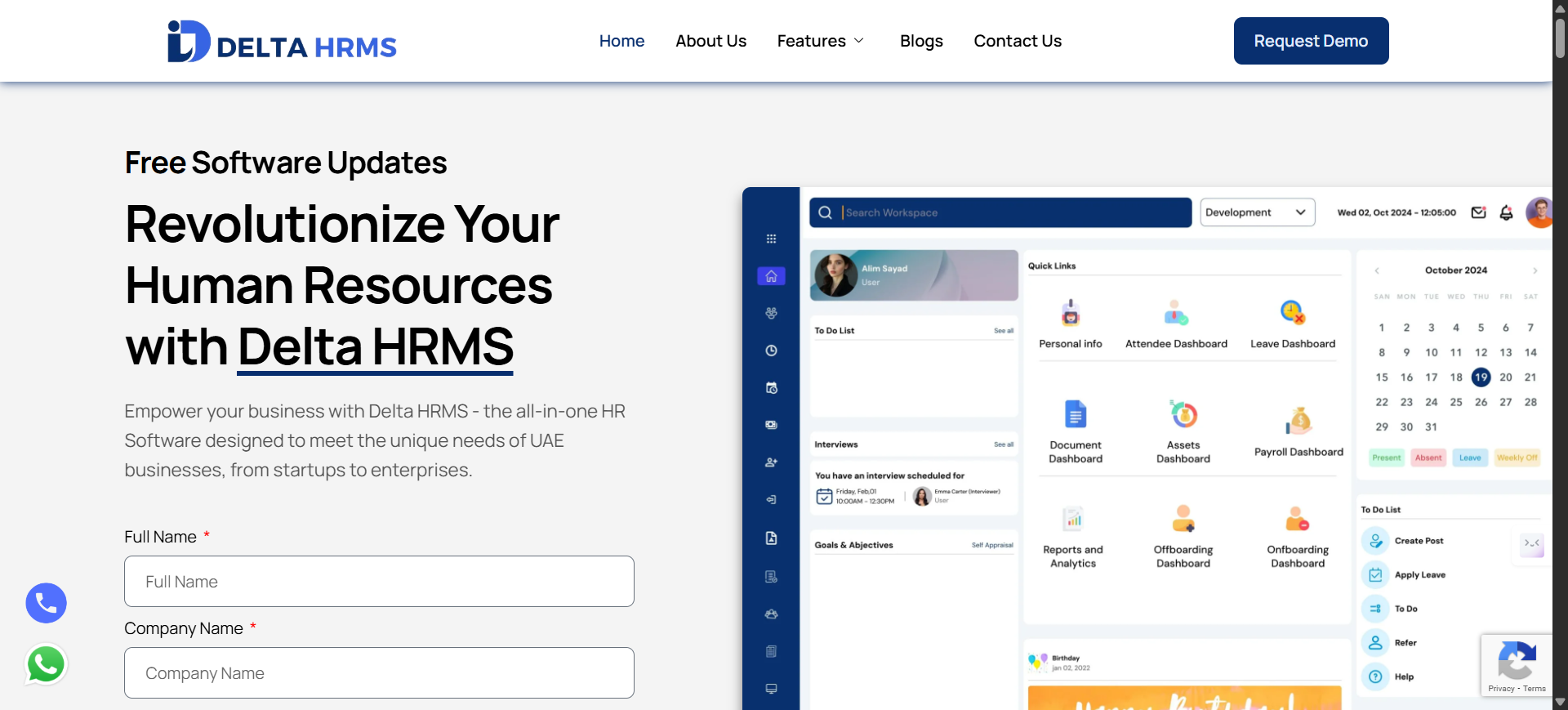Viewport: 1568px width, 710px height.
Task: Click the clock icon in dashboard sidebar
Action: coord(771,351)
